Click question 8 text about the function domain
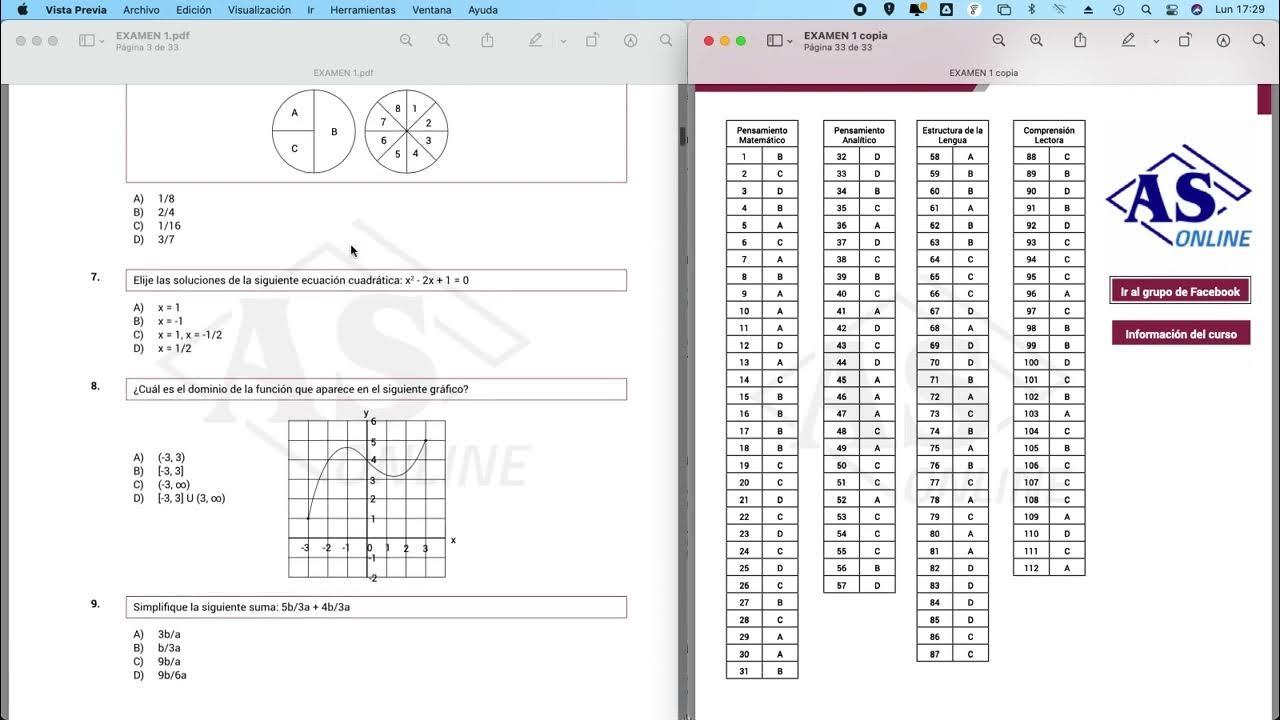This screenshot has height=720, width=1280. pos(300,389)
